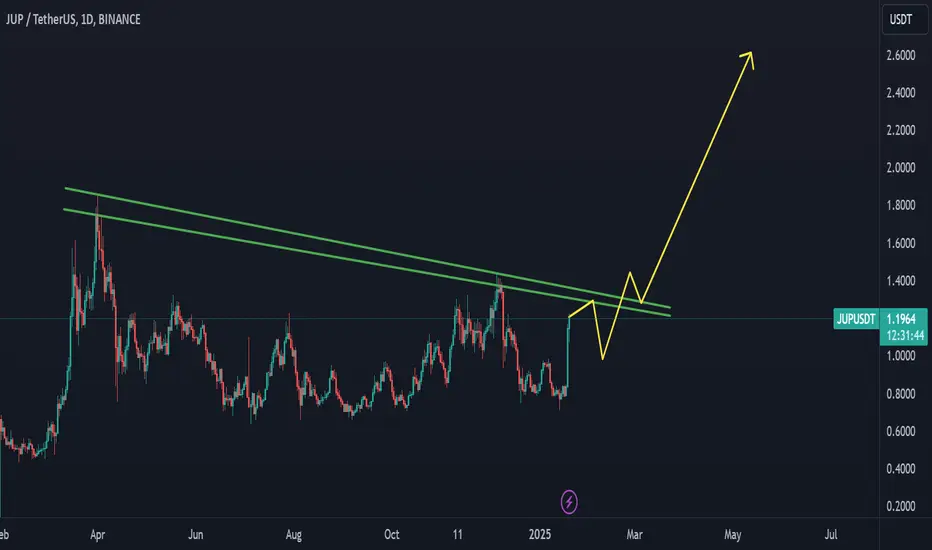
Task: Click the 1.0000 price axis label
Action: tap(900, 356)
